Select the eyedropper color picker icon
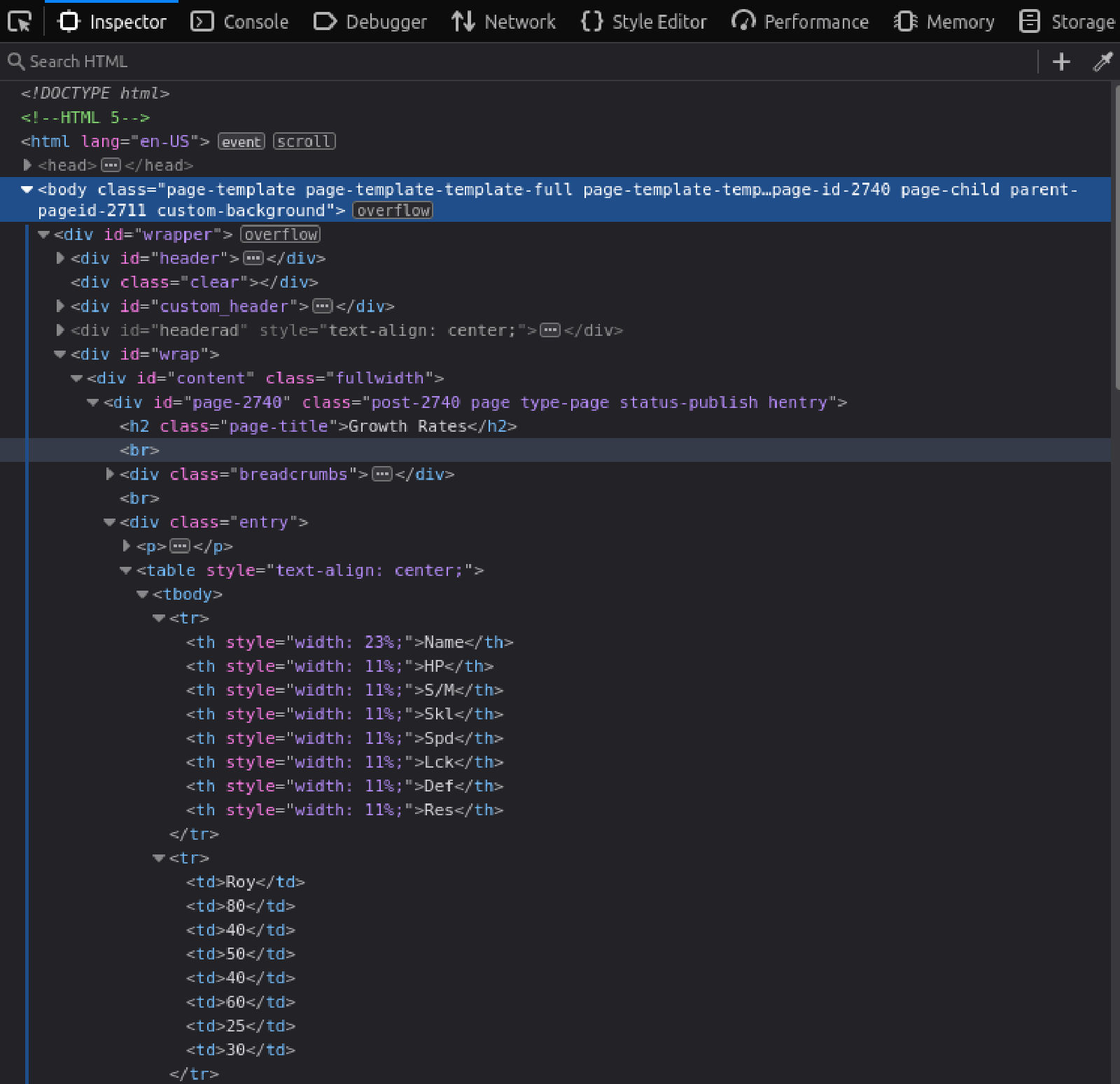The image size is (1120, 1084). click(1102, 62)
